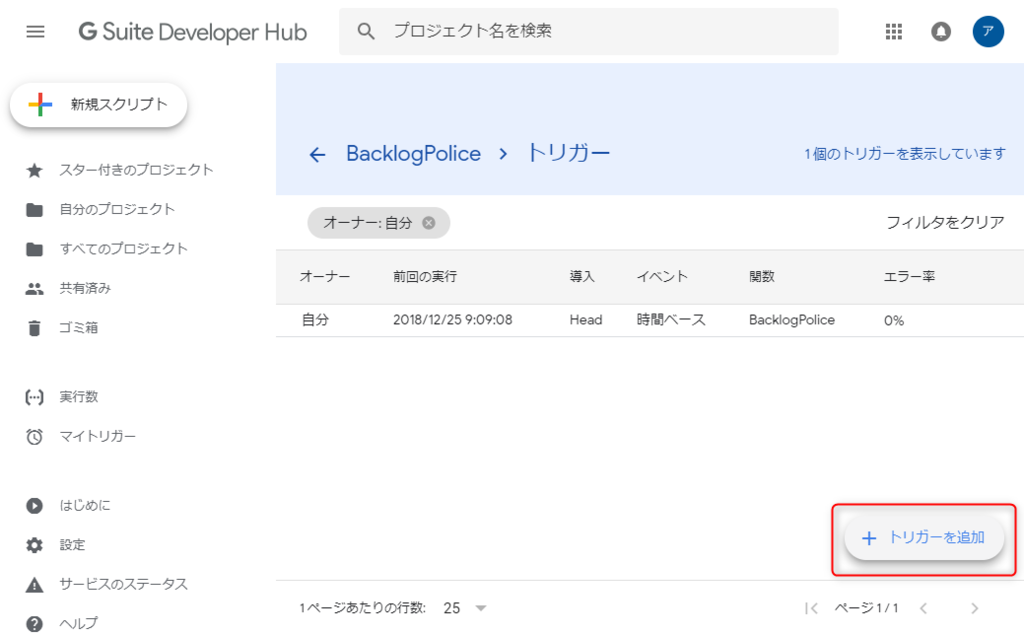
Task: Open 共有済み in sidebar
Action: click(85, 288)
